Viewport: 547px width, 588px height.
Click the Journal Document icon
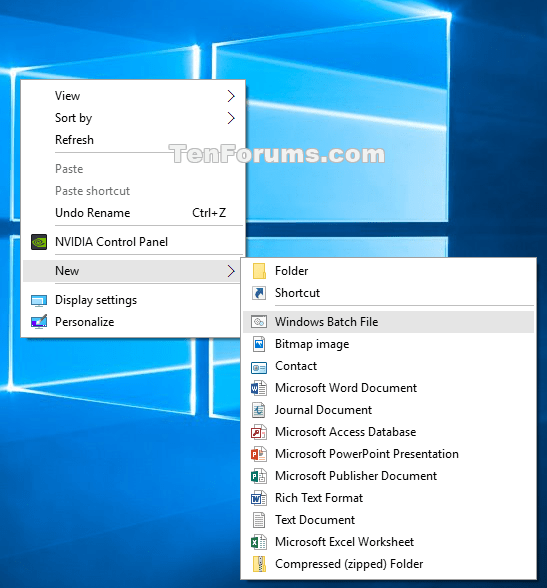[x=259, y=410]
